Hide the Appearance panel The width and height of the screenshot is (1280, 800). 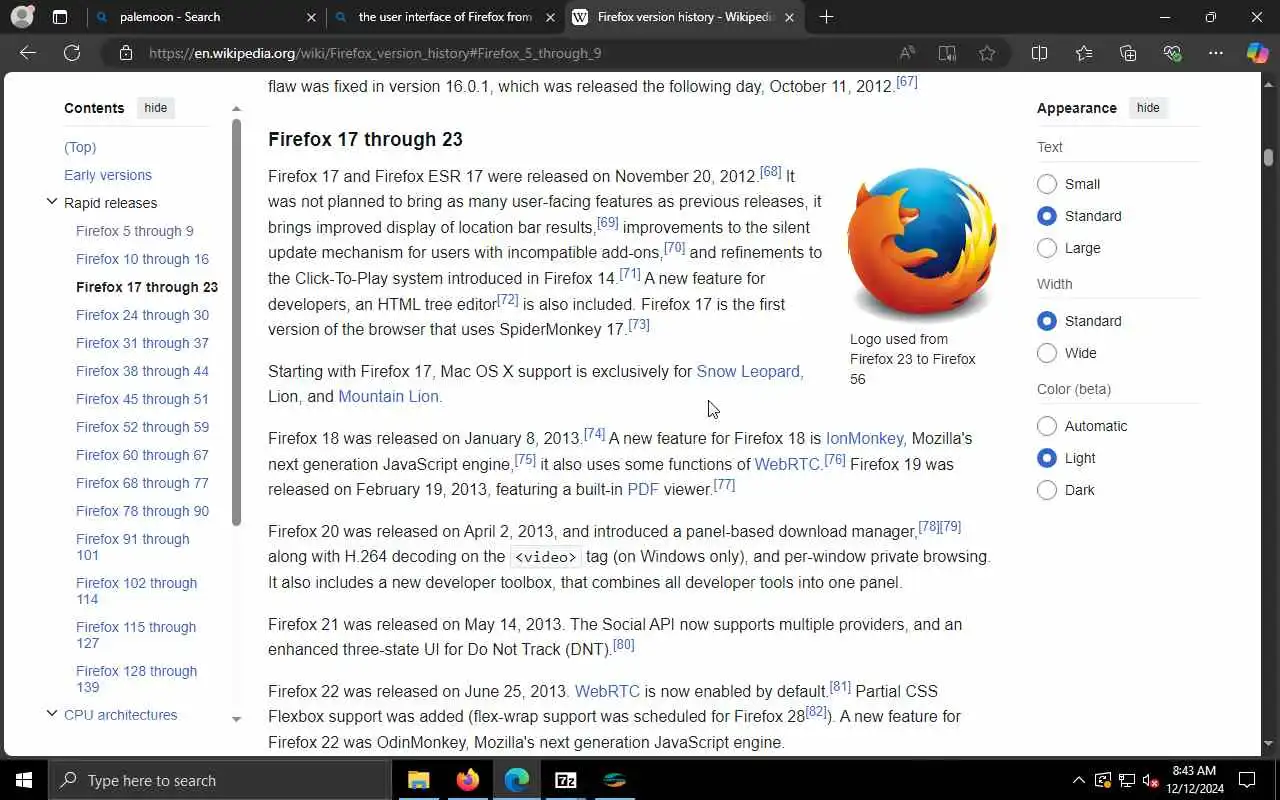pyautogui.click(x=1148, y=108)
